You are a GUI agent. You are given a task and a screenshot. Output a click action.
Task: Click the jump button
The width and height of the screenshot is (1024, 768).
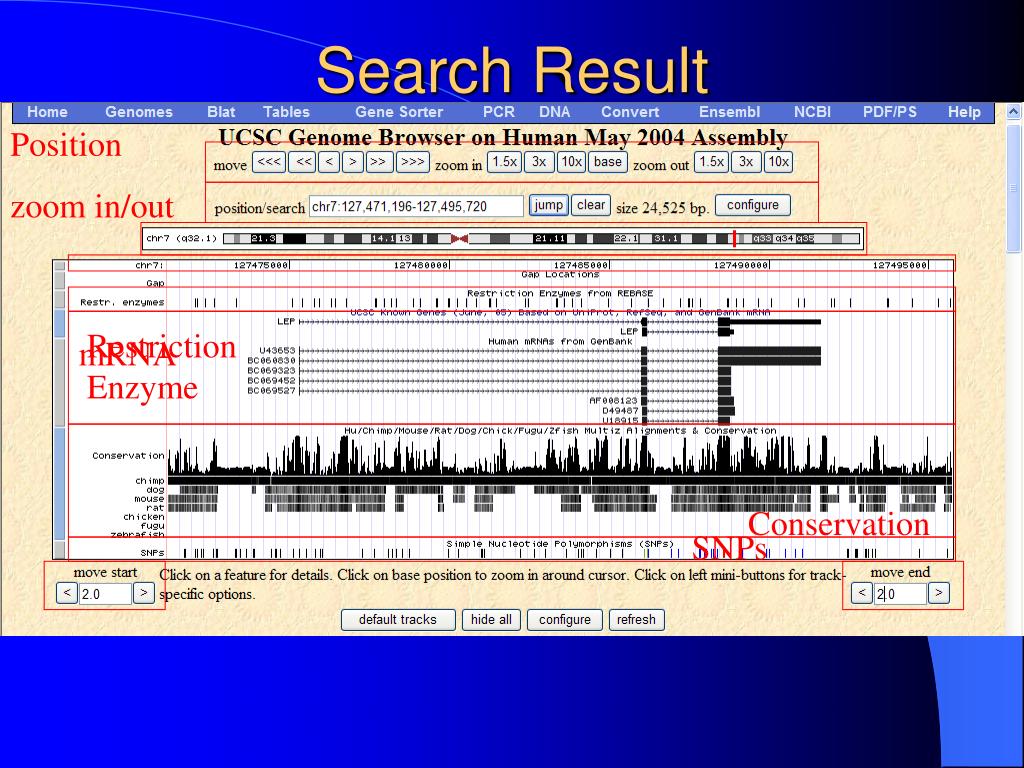pyautogui.click(x=549, y=205)
